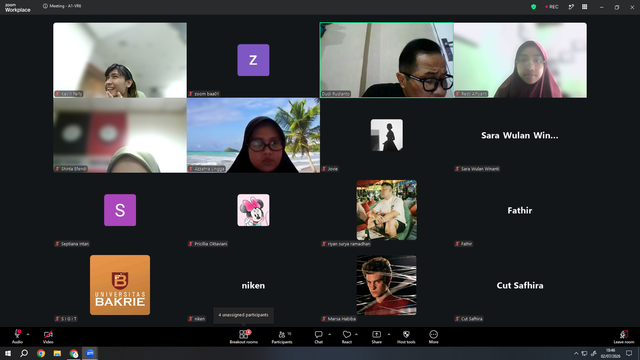Select the Shinta Efendi video tile
This screenshot has height=360, width=640.
pyautogui.click(x=120, y=135)
